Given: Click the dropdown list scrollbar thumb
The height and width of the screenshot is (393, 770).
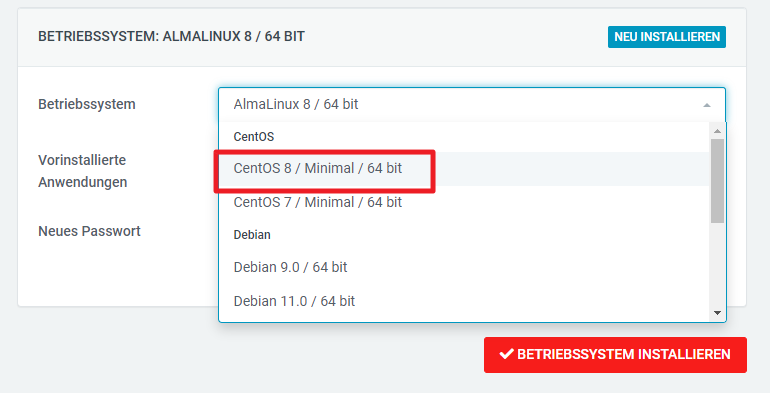Looking at the screenshot, I should click(717, 181).
